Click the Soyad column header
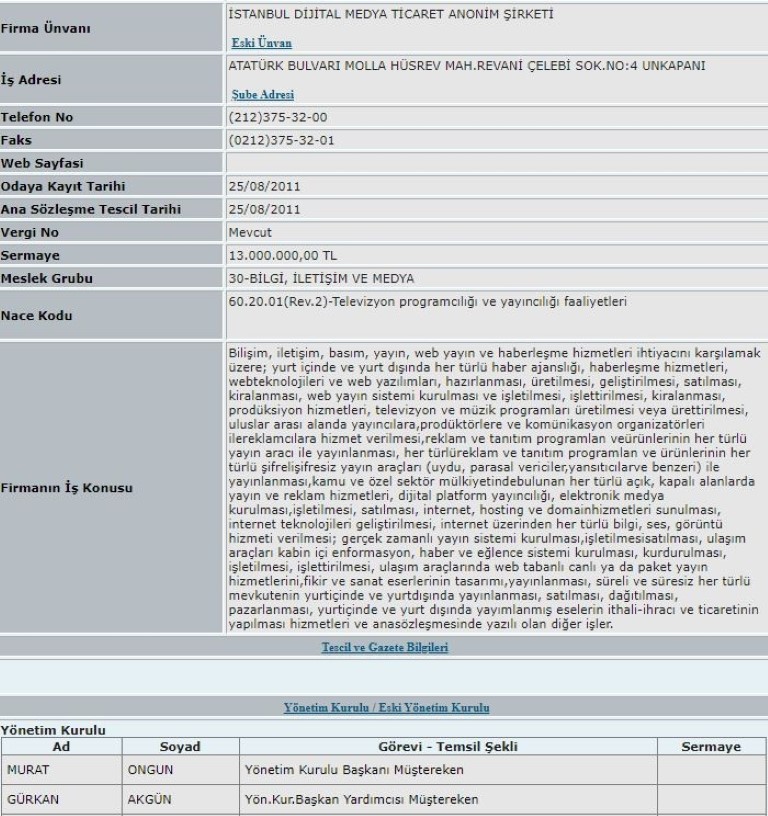This screenshot has height=816, width=768. tap(180, 747)
